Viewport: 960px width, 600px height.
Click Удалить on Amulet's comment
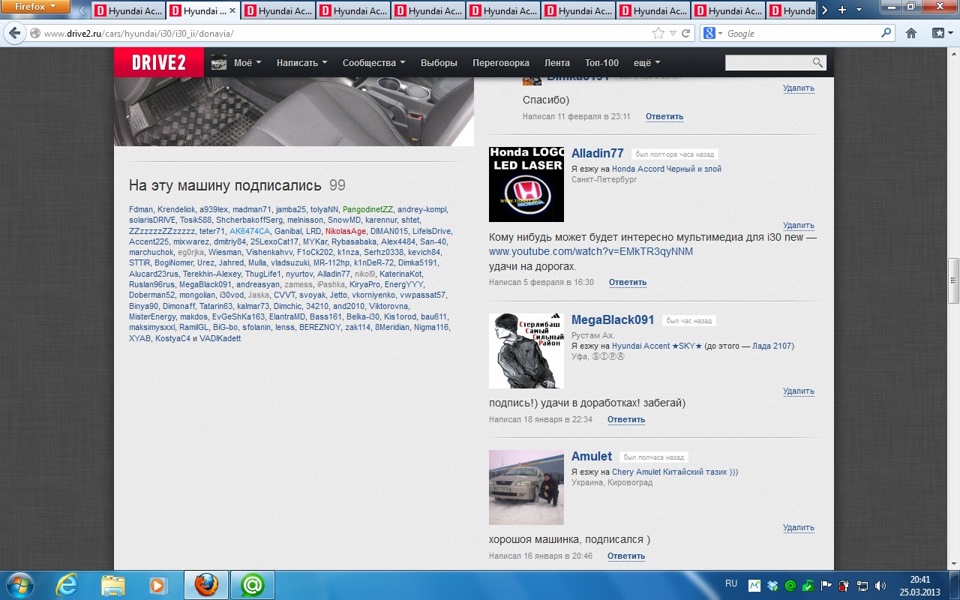tap(798, 527)
